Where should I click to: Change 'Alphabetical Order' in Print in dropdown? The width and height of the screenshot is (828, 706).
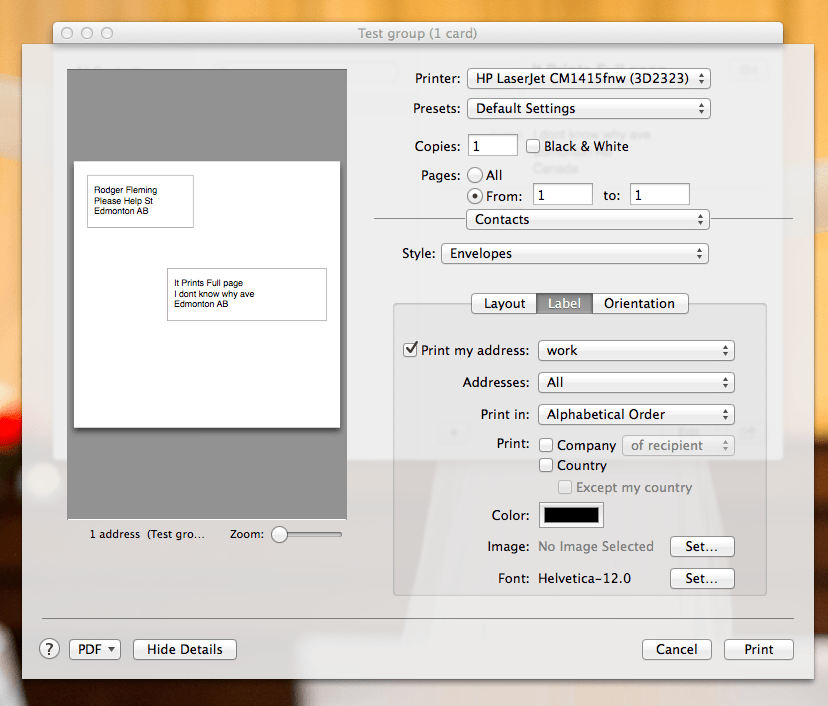[x=636, y=414]
